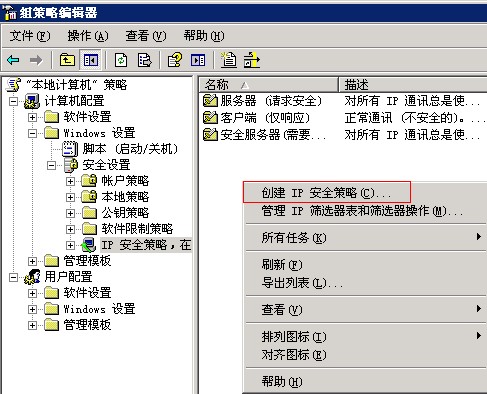Click the Export list toolbar icon
The height and width of the screenshot is (394, 487).
tap(144, 60)
